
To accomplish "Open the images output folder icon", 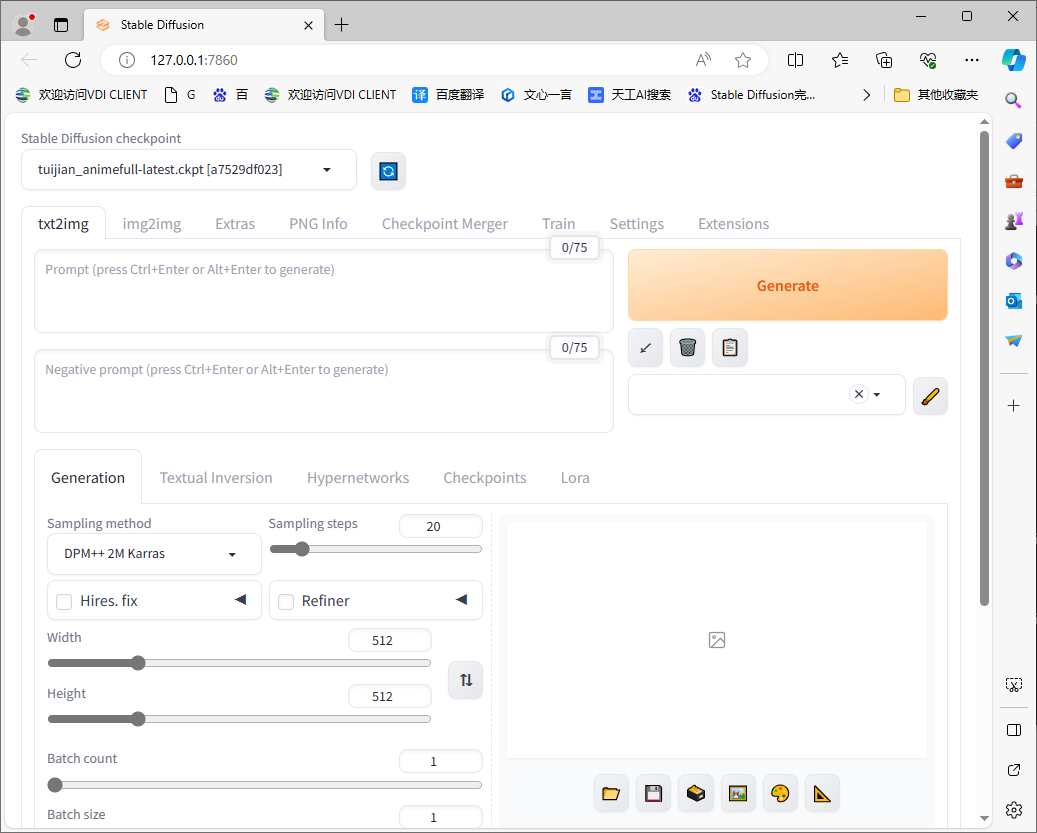I will tap(611, 793).
